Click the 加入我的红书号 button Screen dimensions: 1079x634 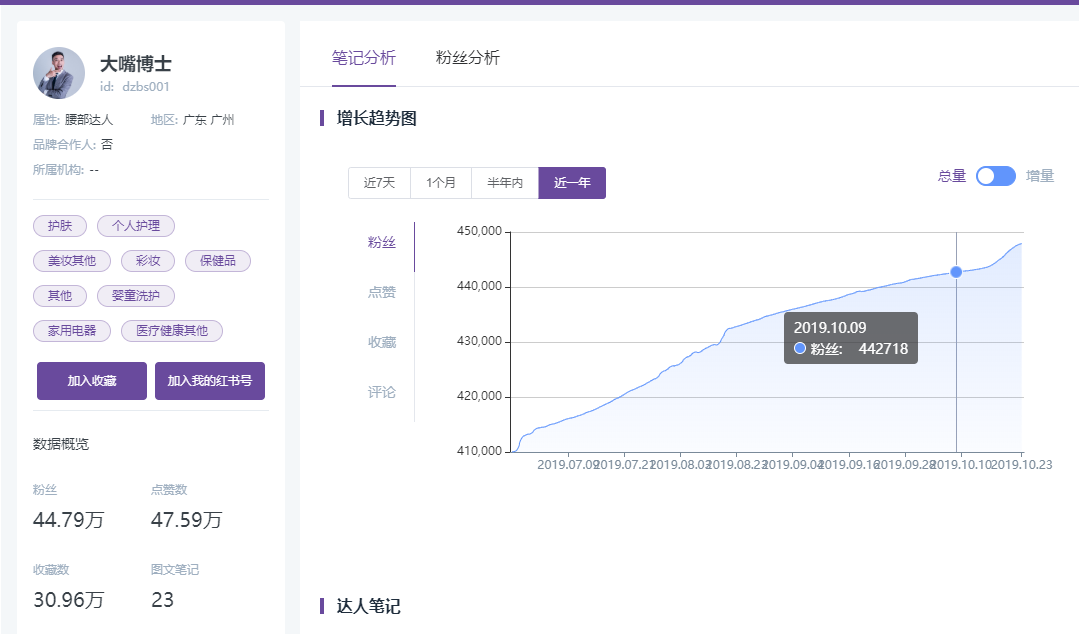point(210,381)
